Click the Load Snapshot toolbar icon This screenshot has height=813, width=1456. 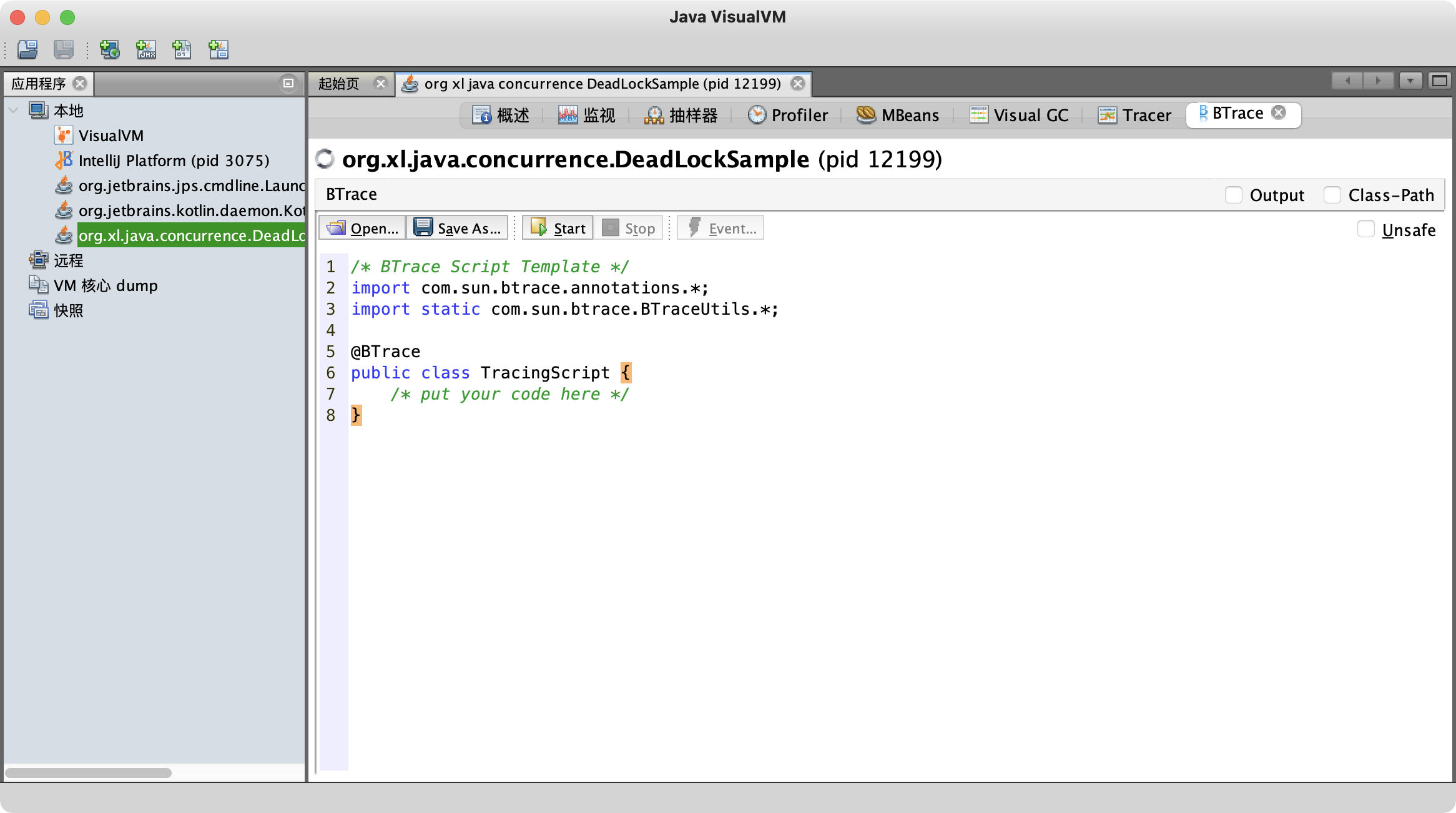pyautogui.click(x=27, y=49)
